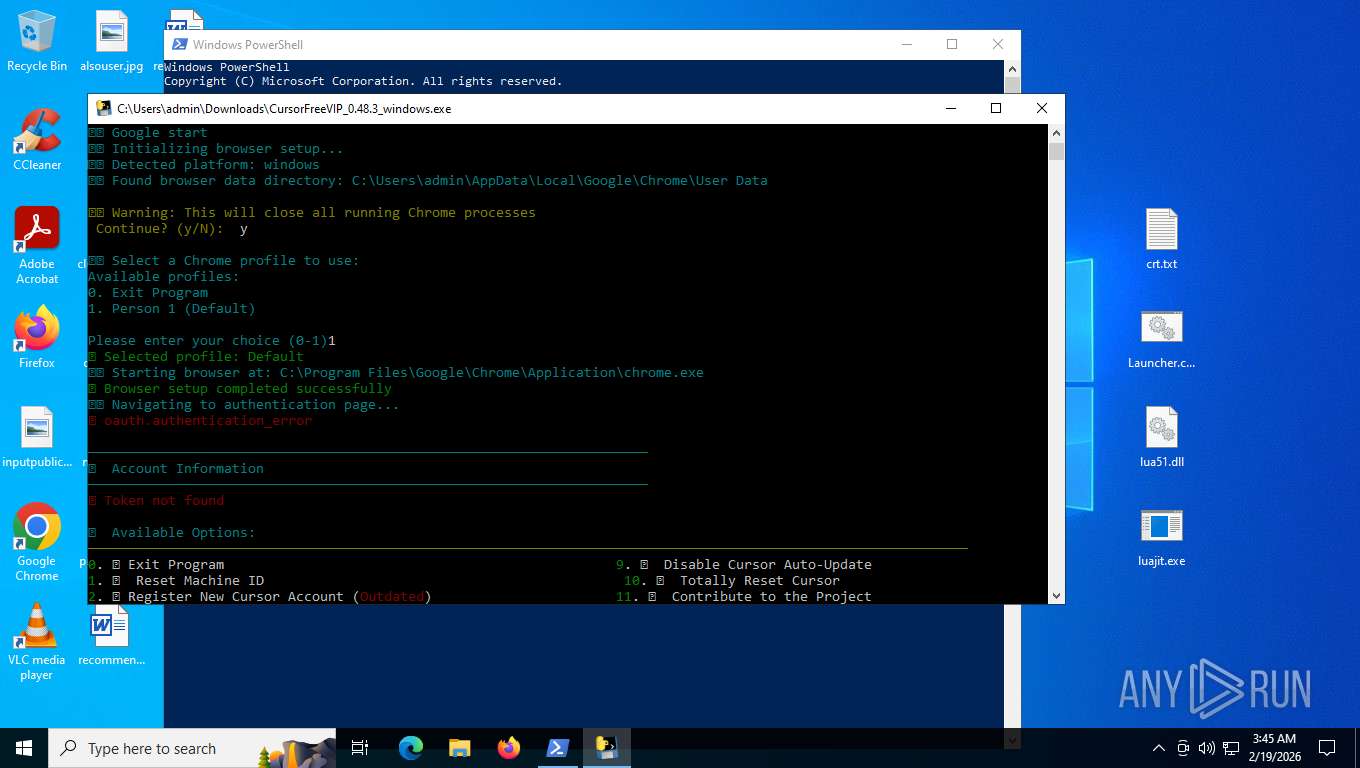Open File Explorer from the taskbar
1360x768 pixels.
tap(460, 748)
